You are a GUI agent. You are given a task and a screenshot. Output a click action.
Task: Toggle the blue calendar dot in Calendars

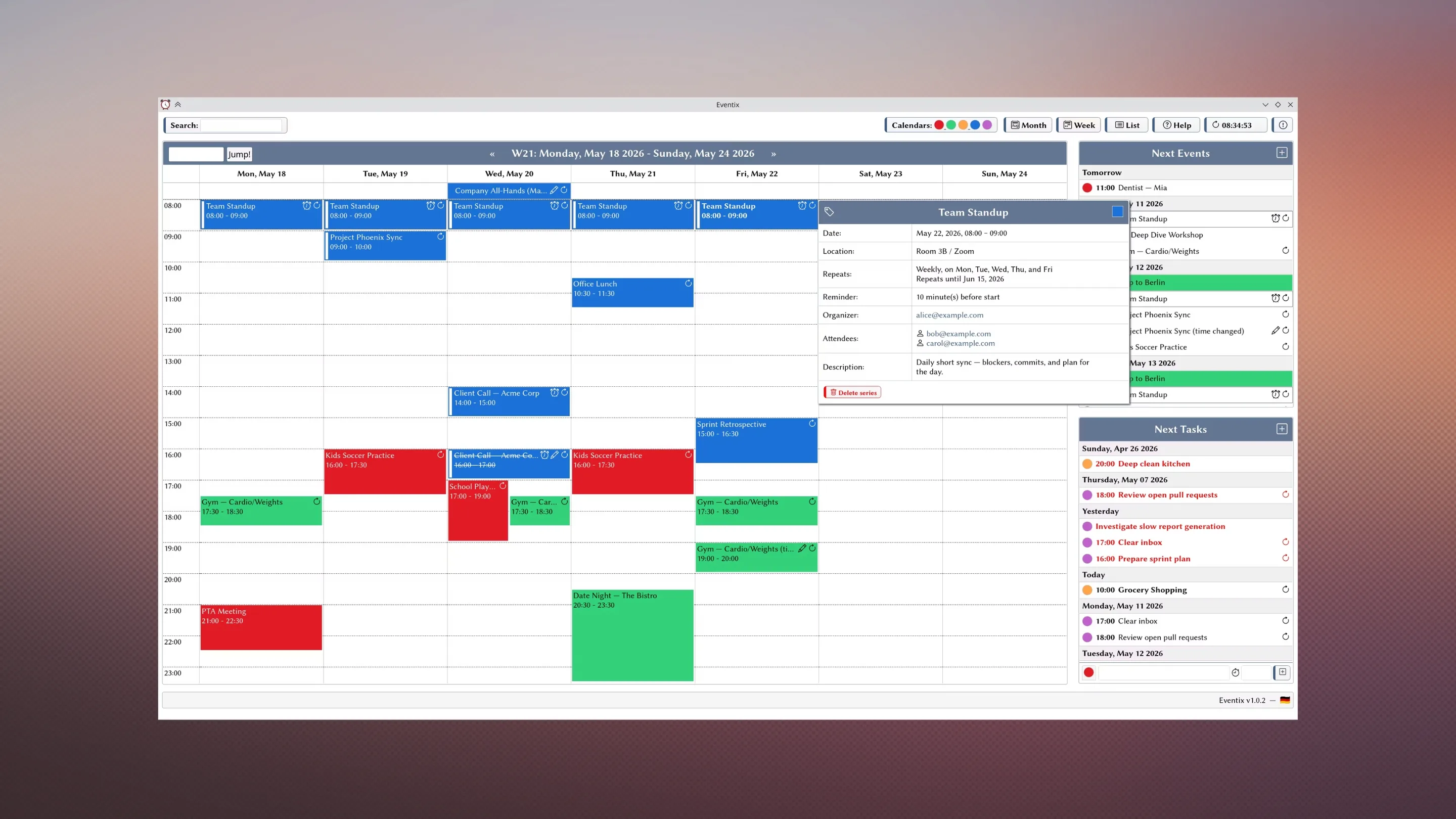click(x=975, y=125)
